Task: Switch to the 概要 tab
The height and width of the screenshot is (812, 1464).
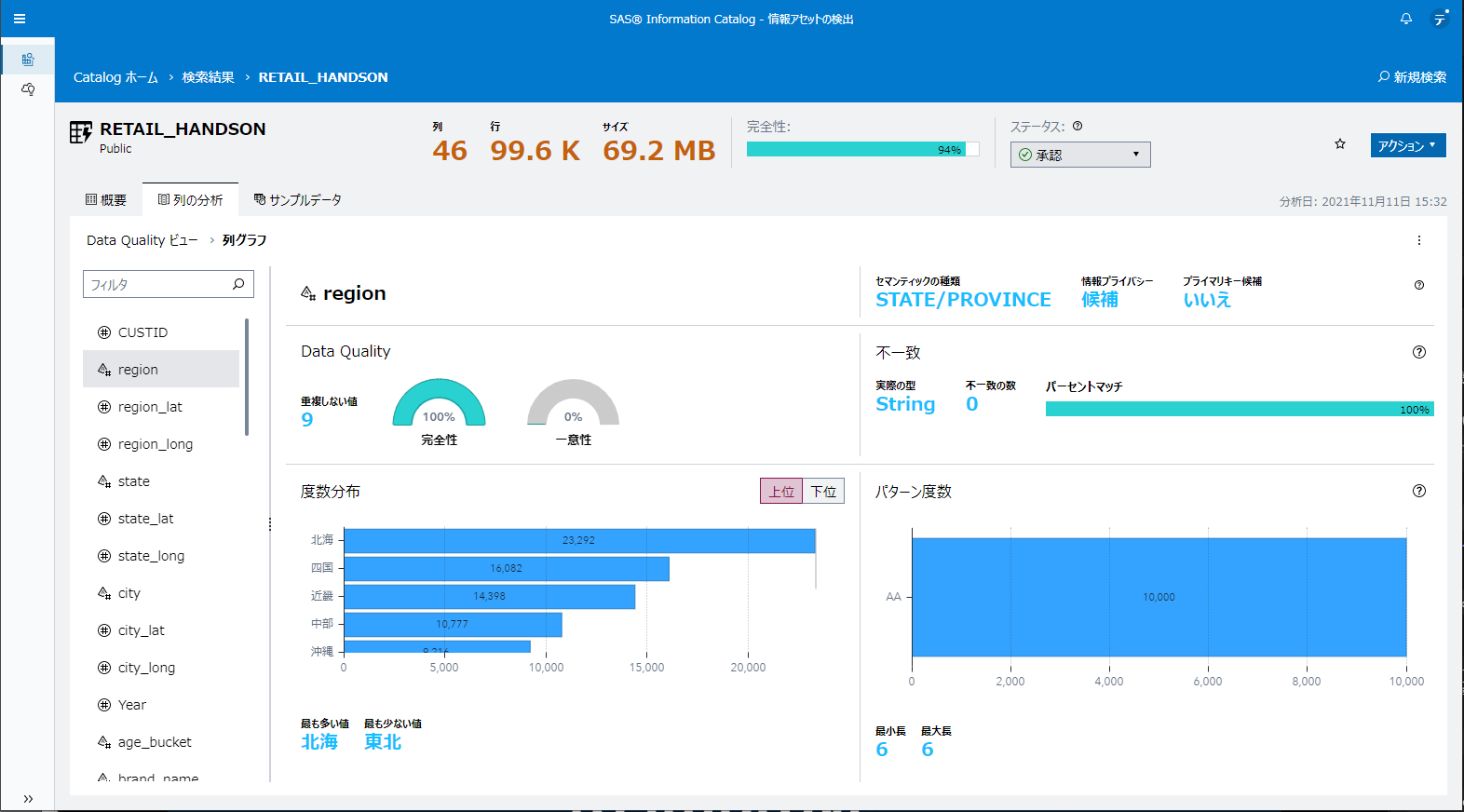Action: click(106, 199)
